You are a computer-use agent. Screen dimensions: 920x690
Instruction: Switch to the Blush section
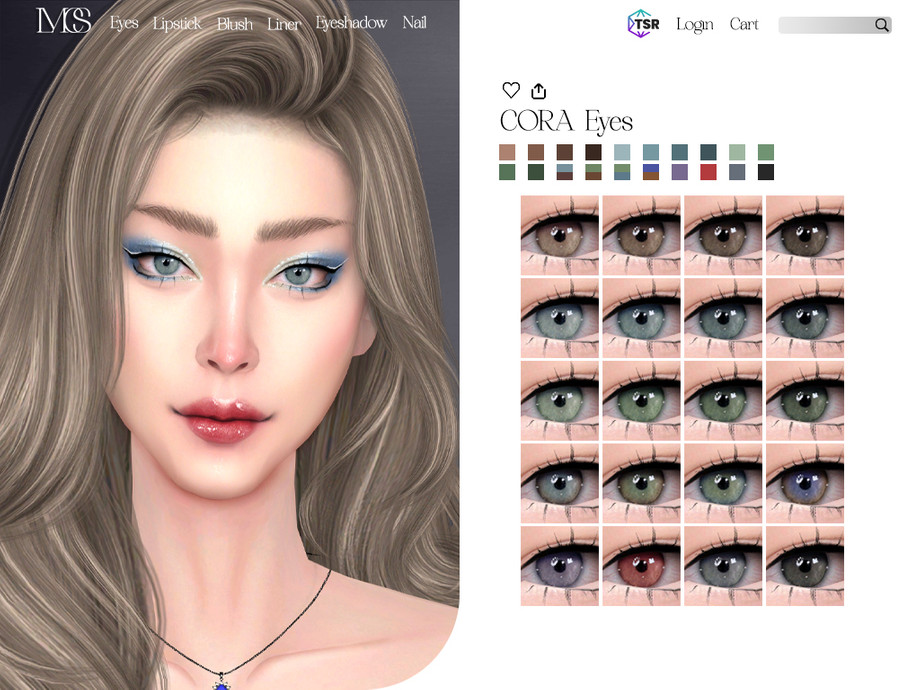pos(235,24)
